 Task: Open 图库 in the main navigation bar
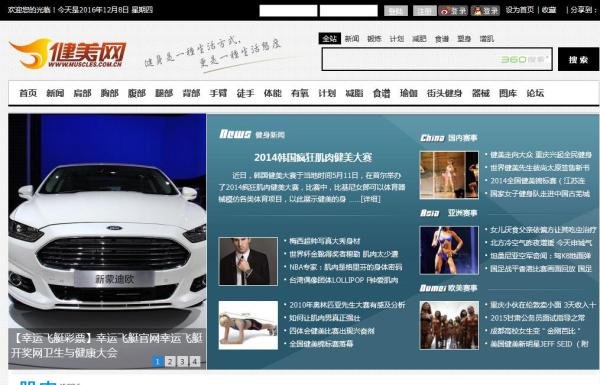coord(508,93)
